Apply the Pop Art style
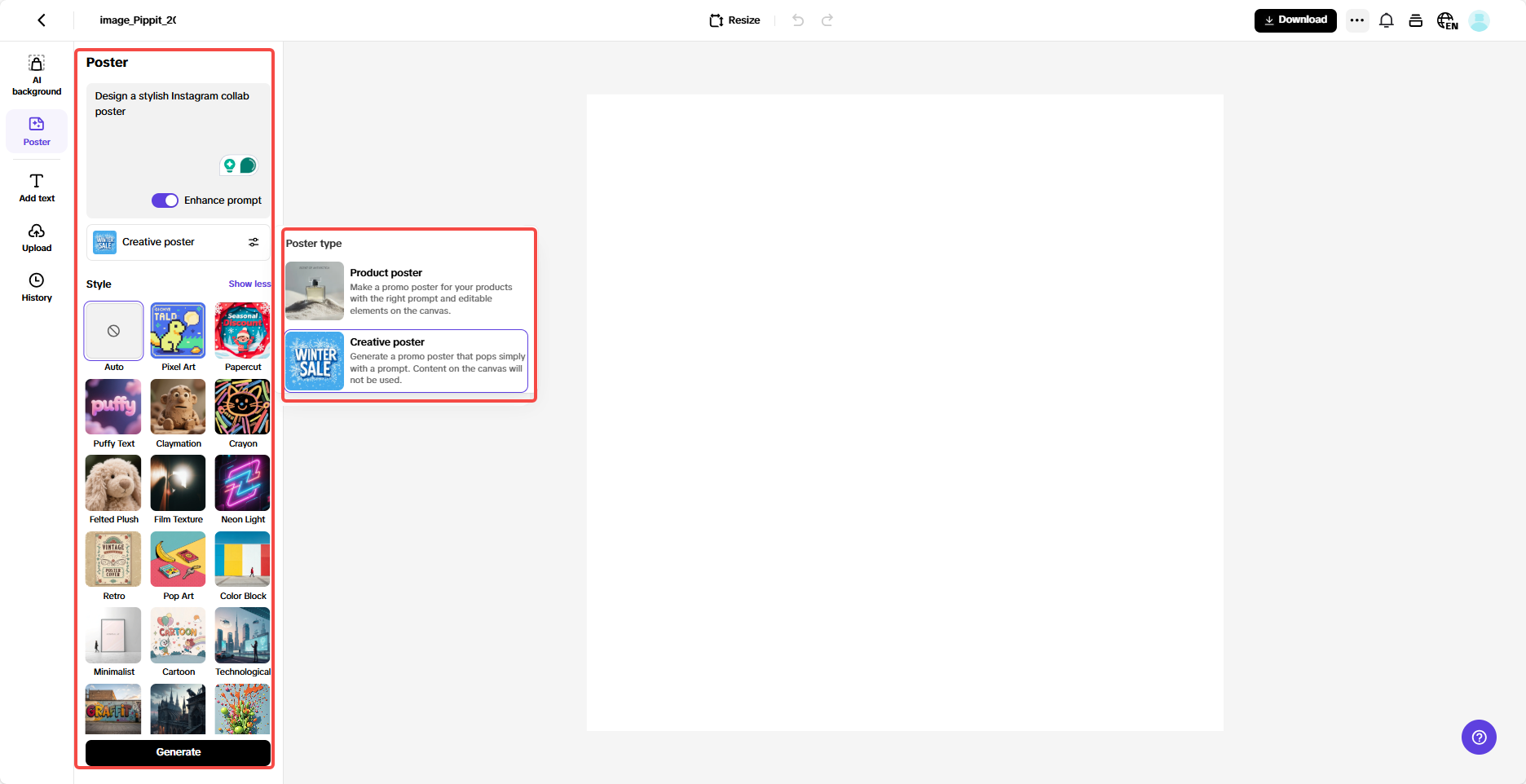1526x784 pixels. [x=178, y=559]
